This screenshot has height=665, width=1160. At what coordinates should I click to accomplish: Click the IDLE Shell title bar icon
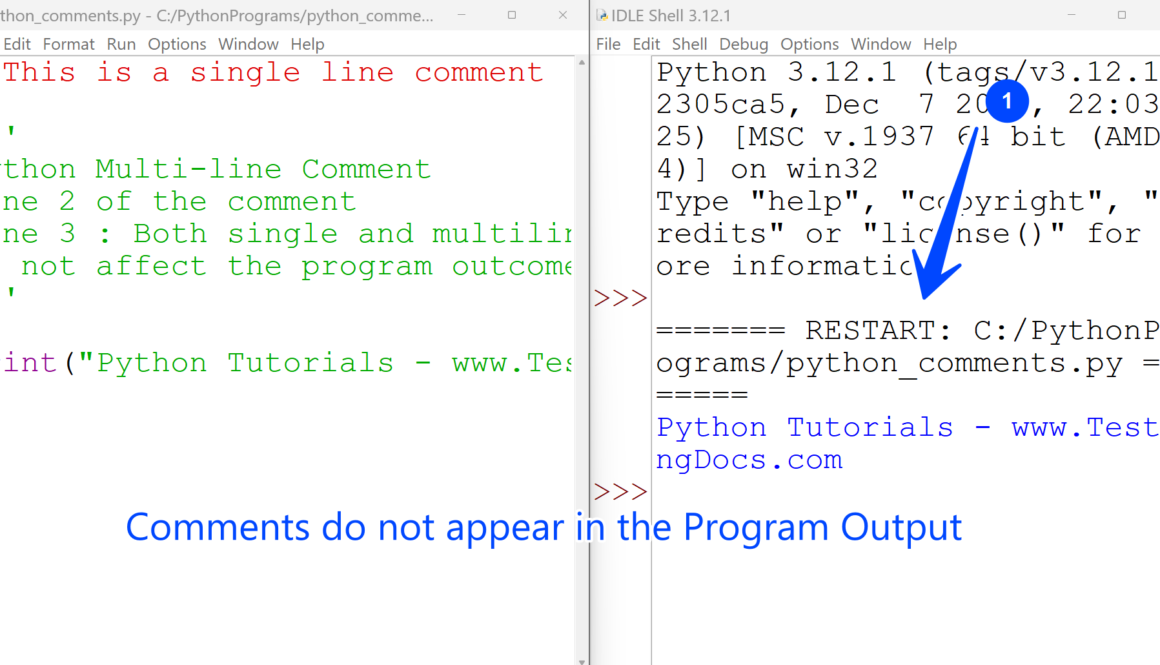pyautogui.click(x=602, y=16)
